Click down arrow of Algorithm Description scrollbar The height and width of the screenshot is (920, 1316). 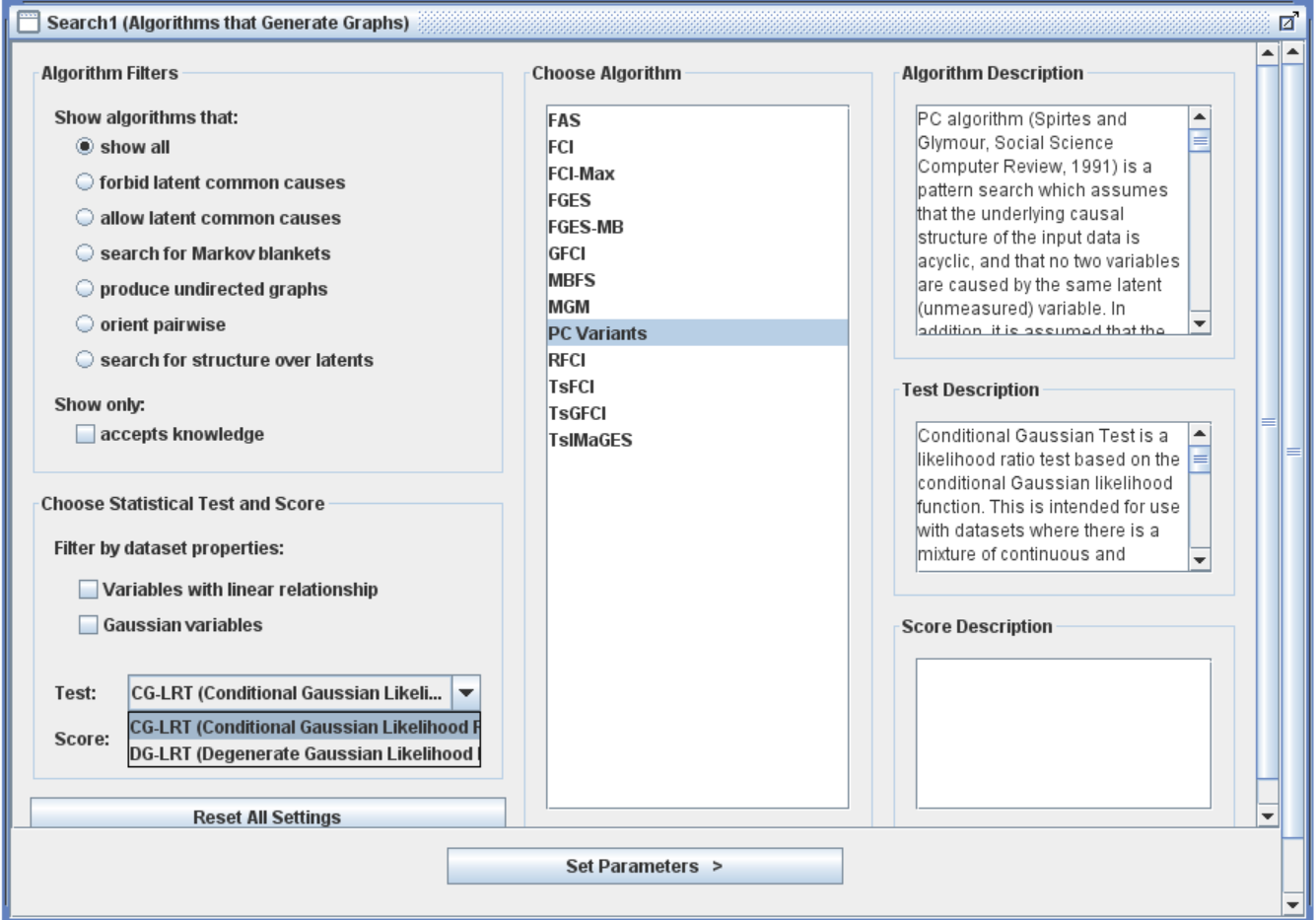(x=1200, y=323)
